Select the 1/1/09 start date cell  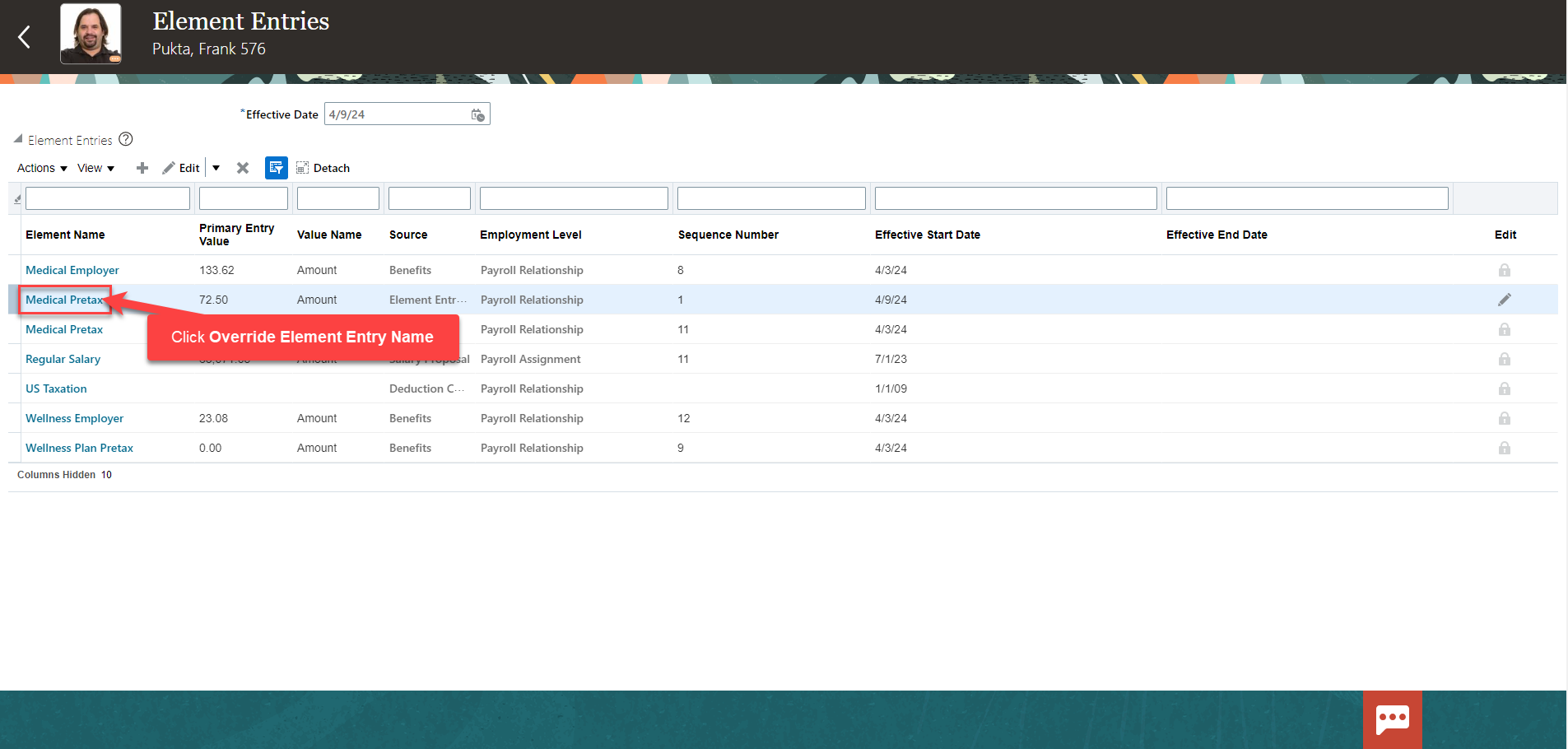[x=891, y=388]
